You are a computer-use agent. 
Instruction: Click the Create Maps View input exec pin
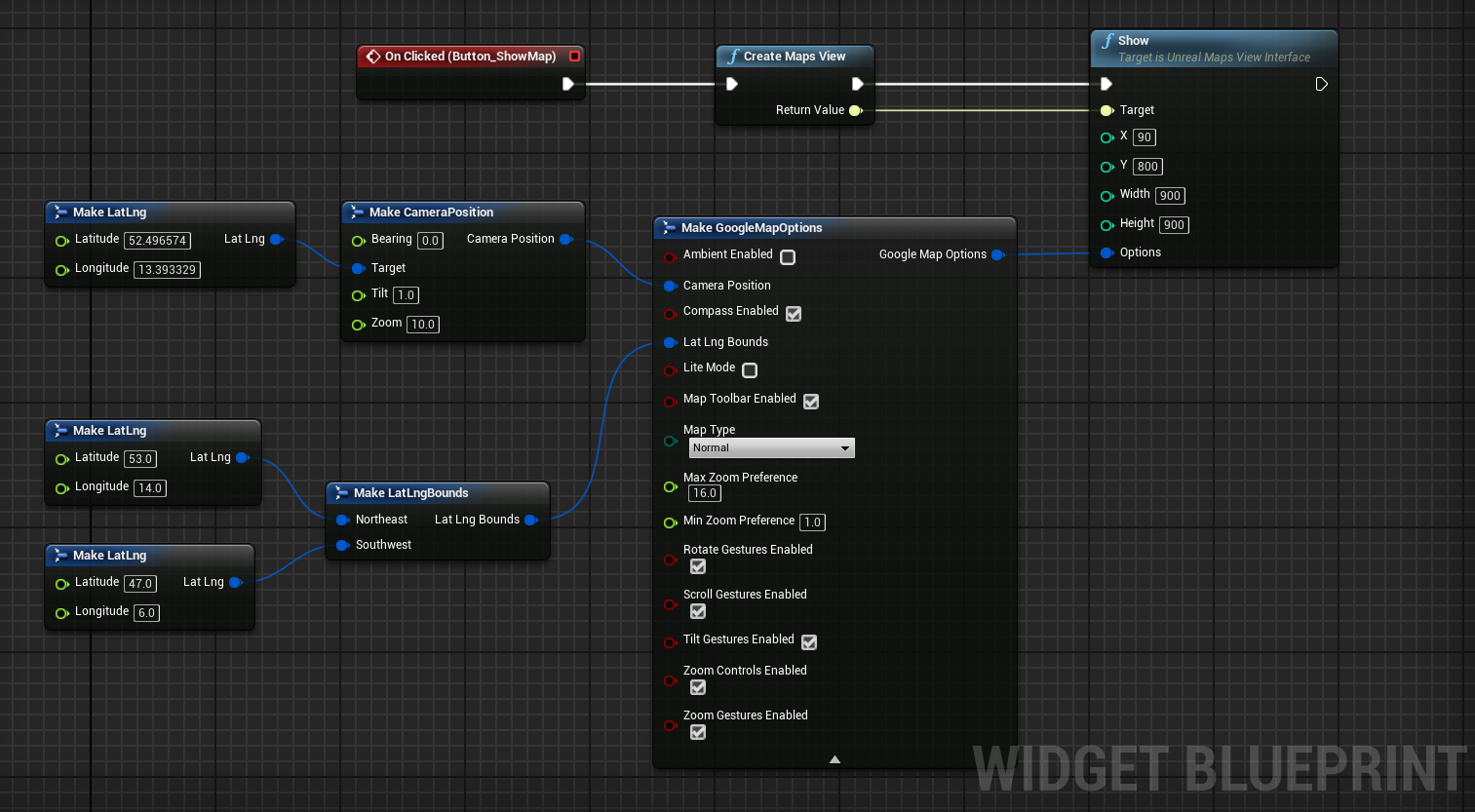732,84
